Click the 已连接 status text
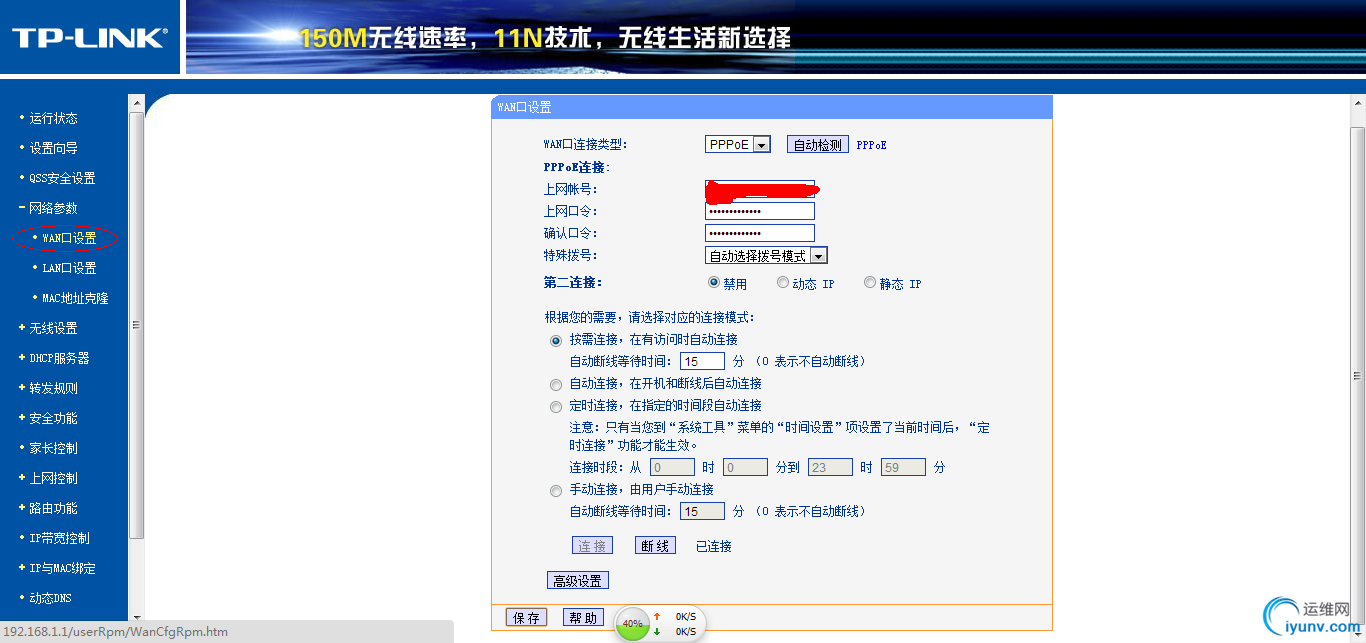This screenshot has height=643, width=1366. [714, 547]
